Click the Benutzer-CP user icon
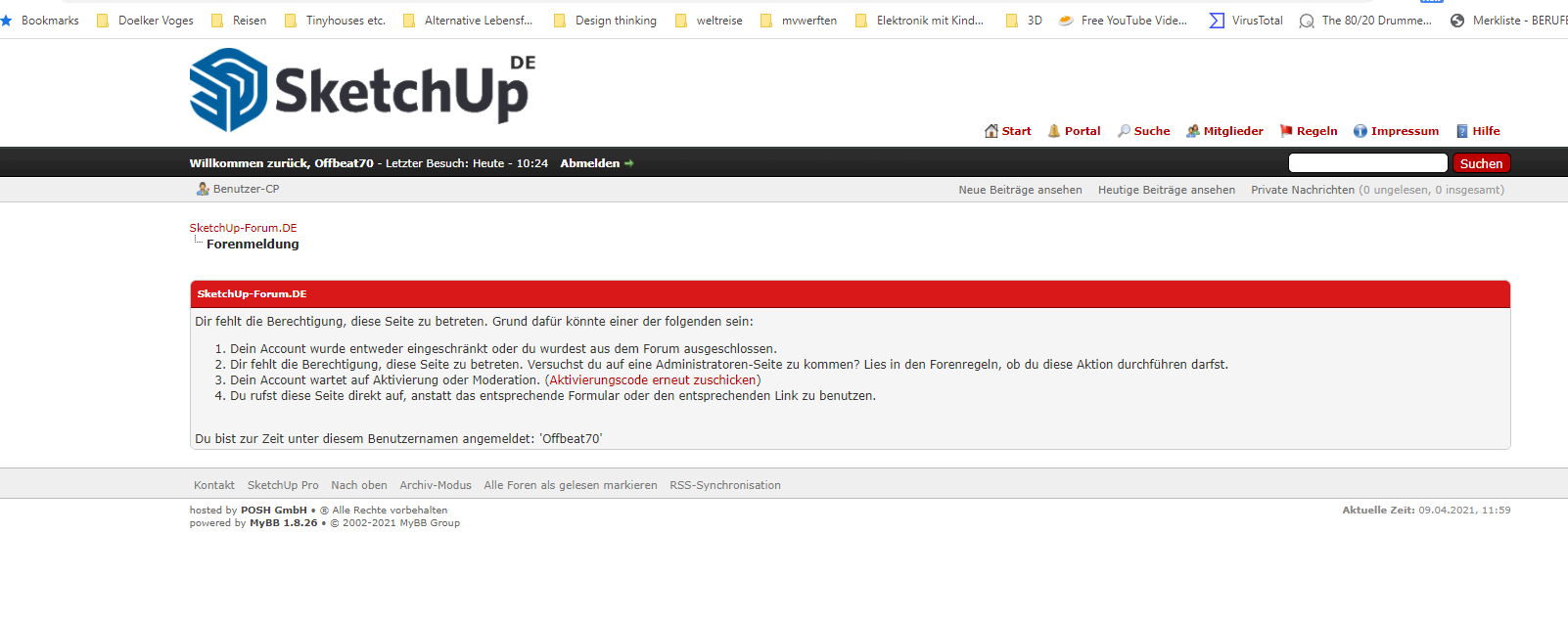1568x623 pixels. click(203, 189)
